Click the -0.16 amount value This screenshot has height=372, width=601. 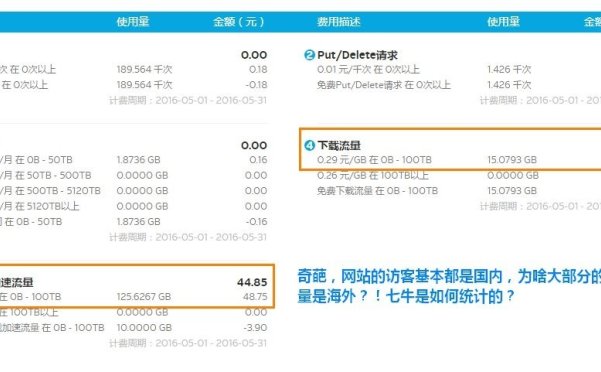[x=256, y=222]
